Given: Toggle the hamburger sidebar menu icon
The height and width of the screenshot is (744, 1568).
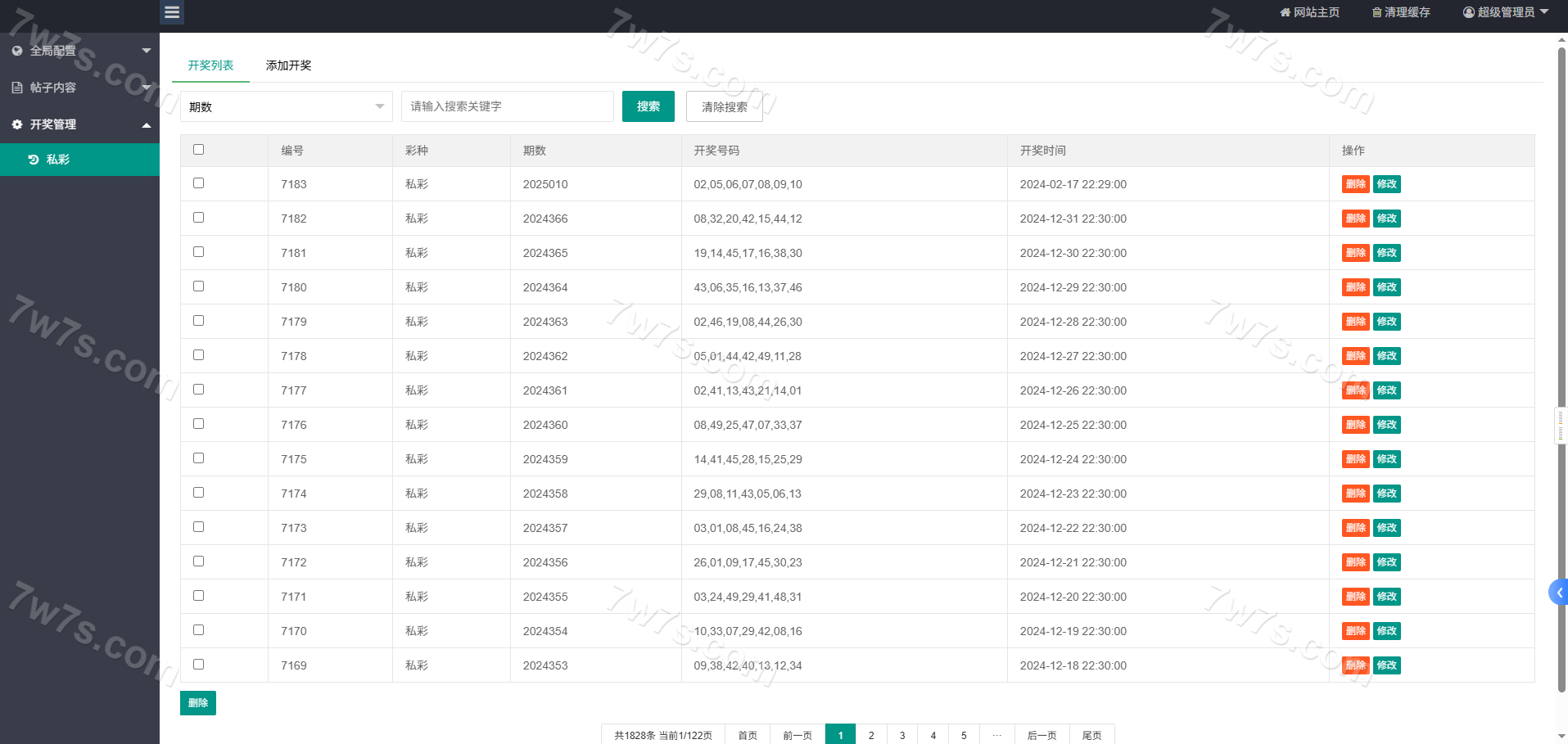Looking at the screenshot, I should click(171, 12).
